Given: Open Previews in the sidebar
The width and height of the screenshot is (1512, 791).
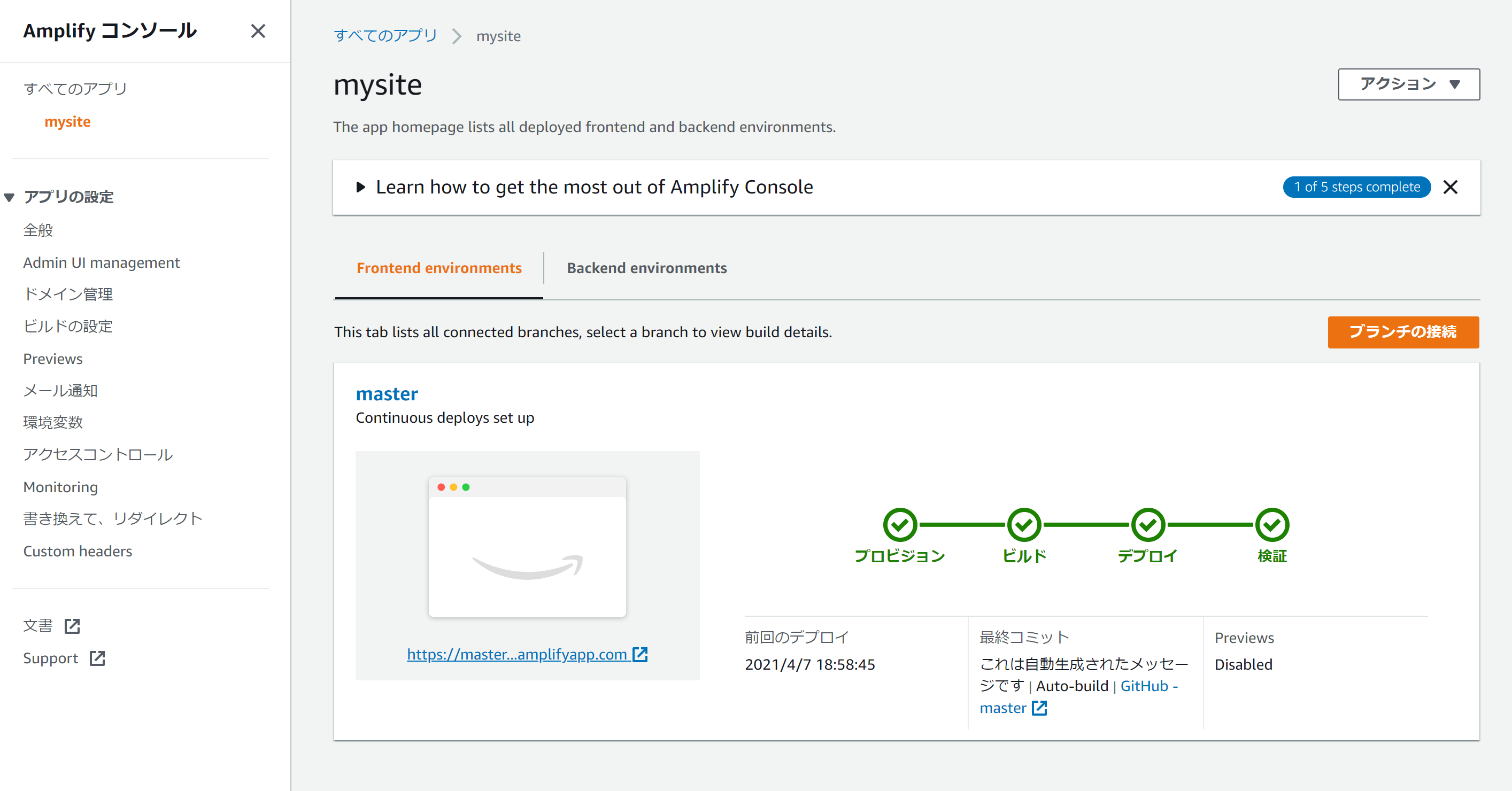Looking at the screenshot, I should click(53, 359).
